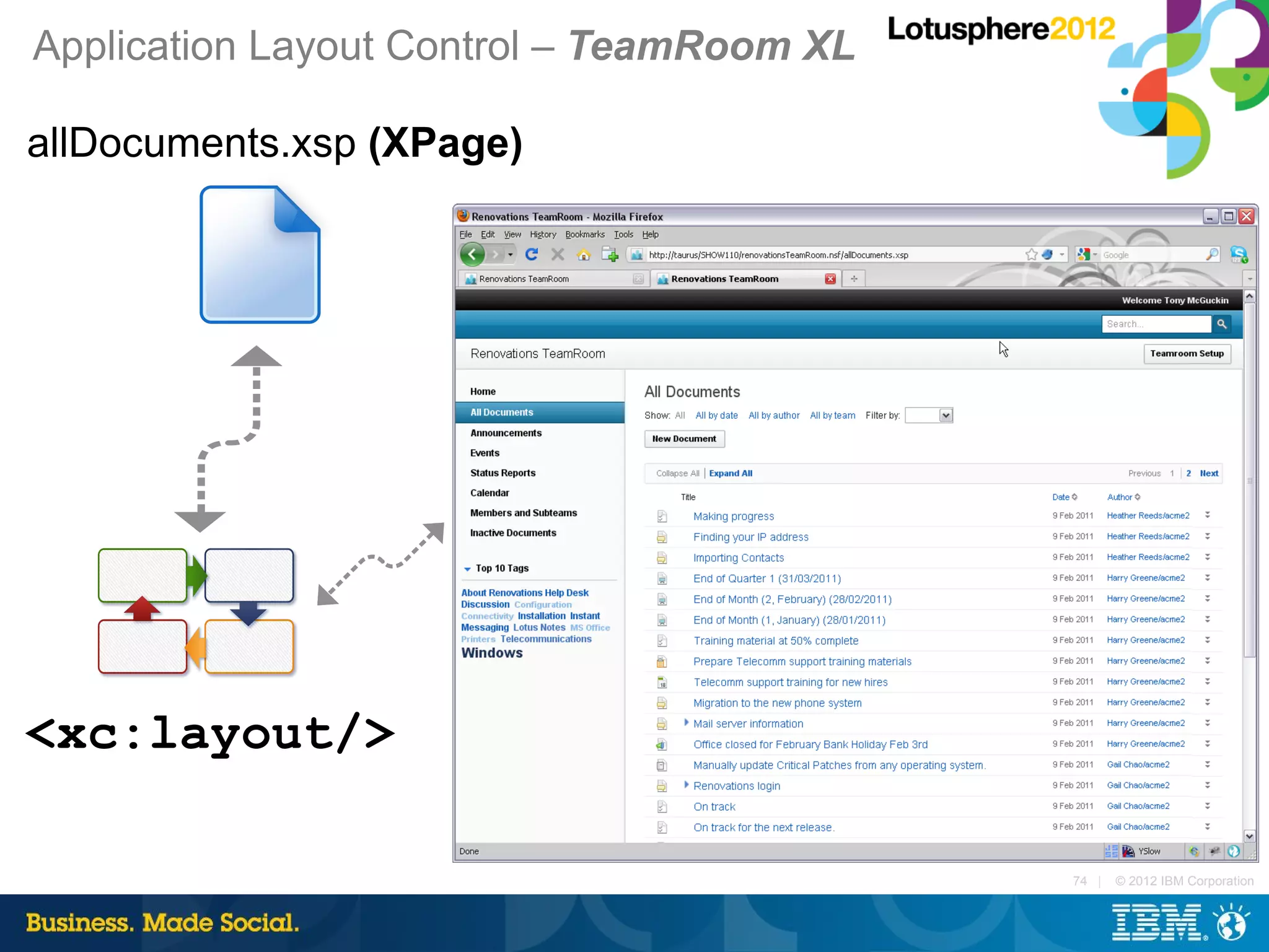The image size is (1269, 952).
Task: Collapse the Top 10 Tags section
Action: 467,569
